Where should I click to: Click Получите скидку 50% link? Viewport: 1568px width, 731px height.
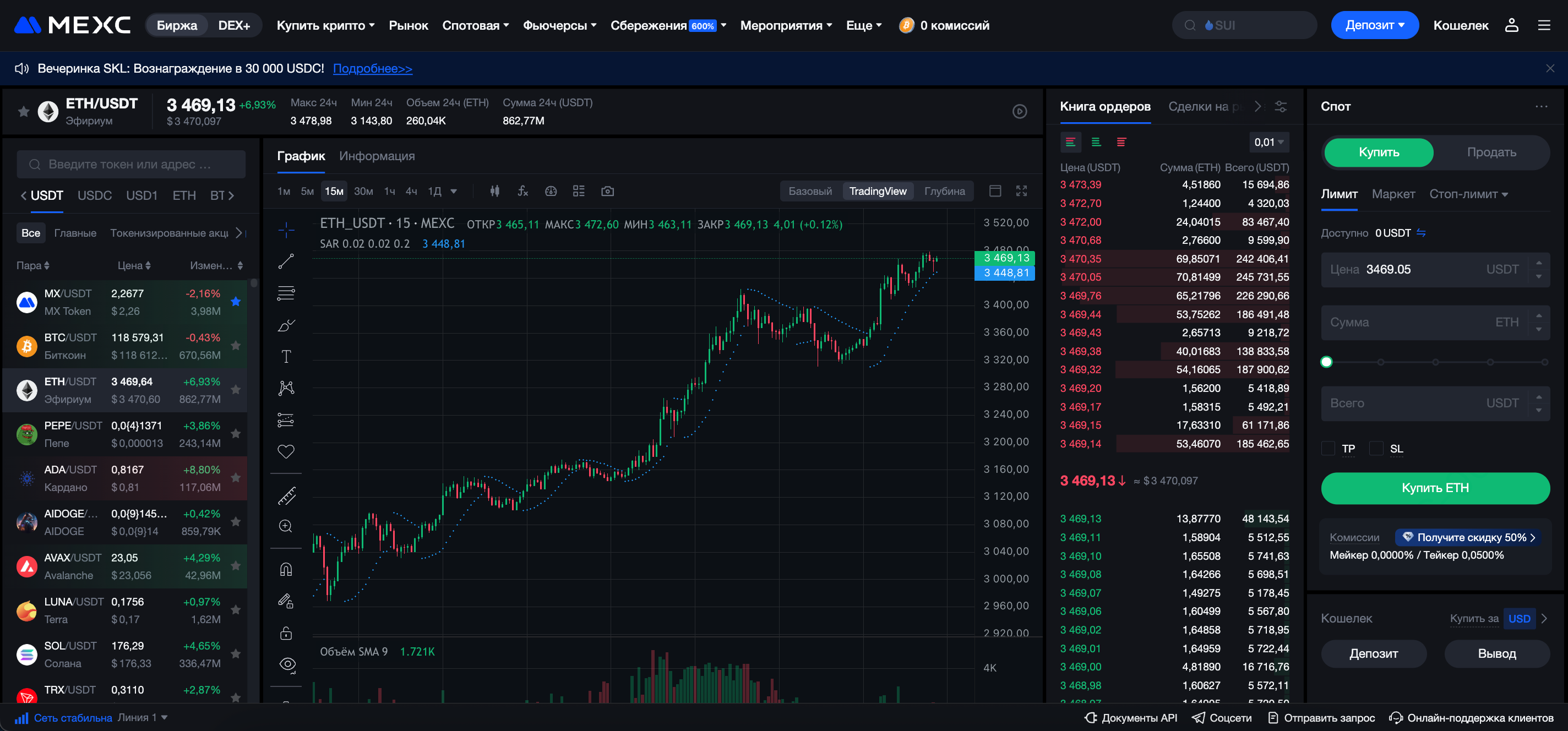click(1469, 537)
